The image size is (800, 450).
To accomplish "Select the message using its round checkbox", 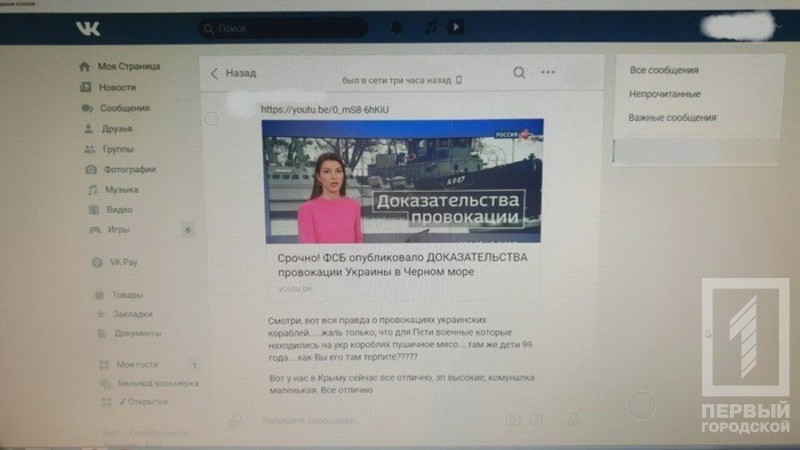I will pyautogui.click(x=211, y=120).
